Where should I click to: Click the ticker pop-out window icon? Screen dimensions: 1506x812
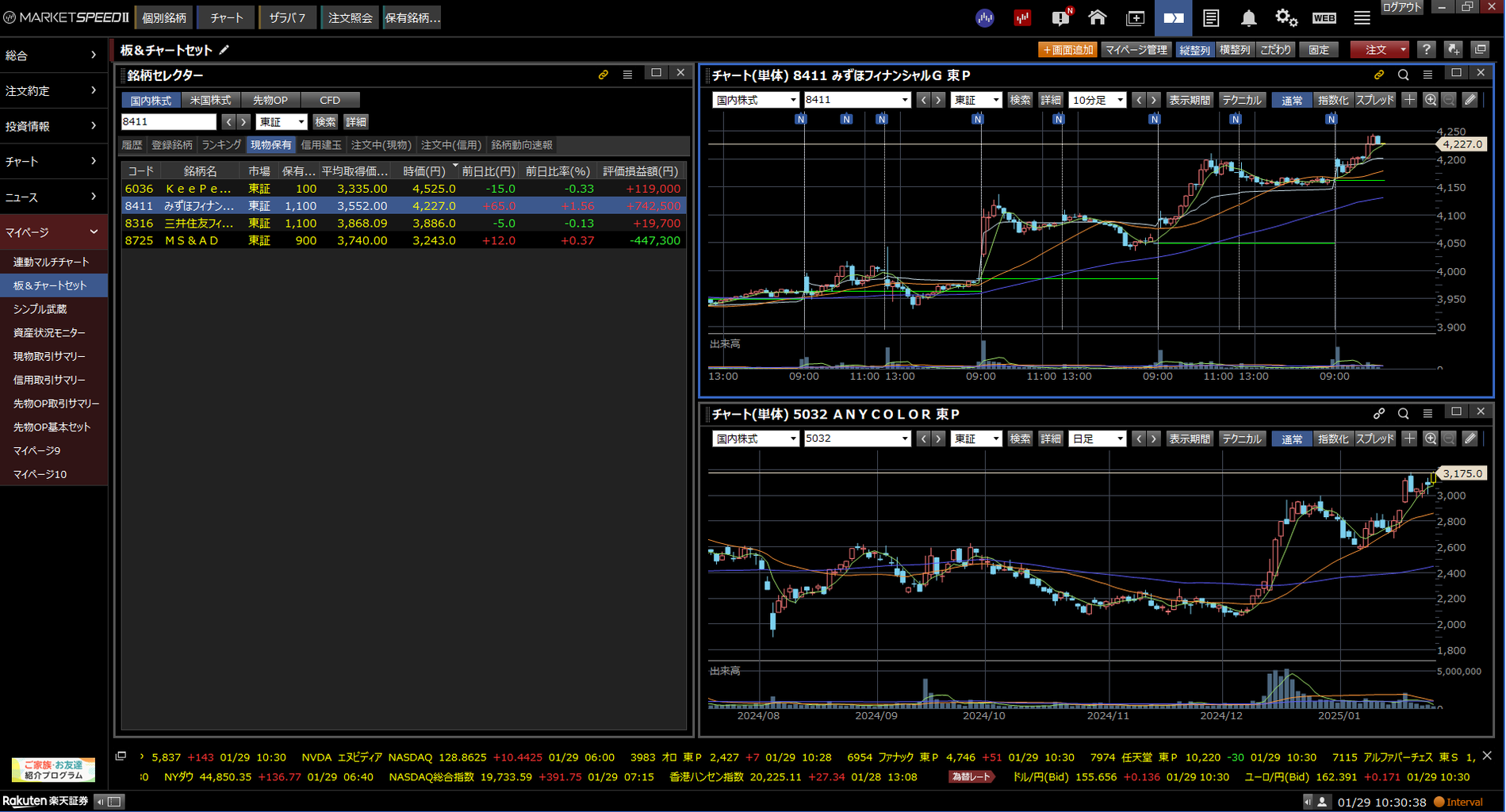(x=121, y=756)
